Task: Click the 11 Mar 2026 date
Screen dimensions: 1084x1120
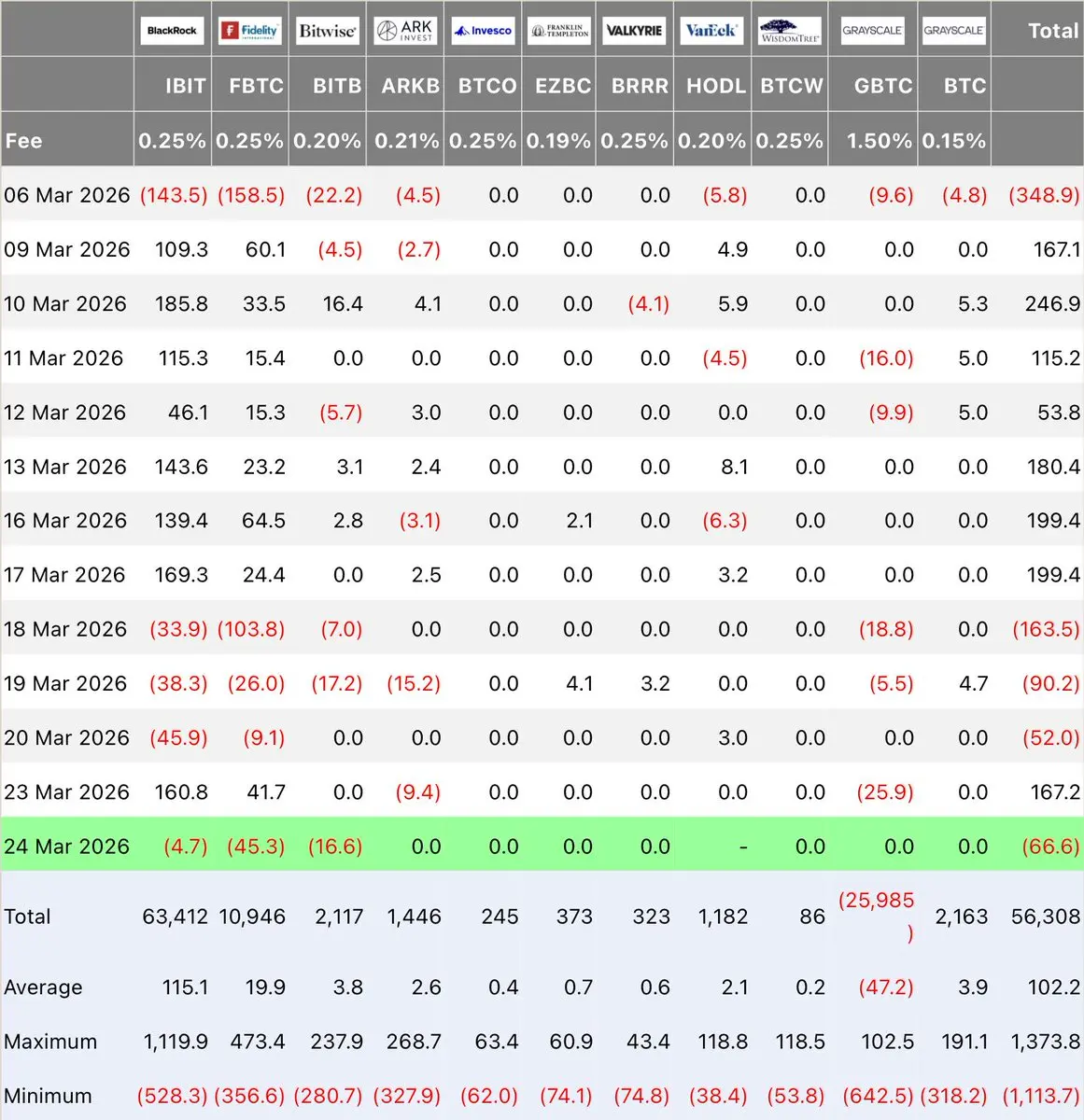Action: [x=63, y=357]
